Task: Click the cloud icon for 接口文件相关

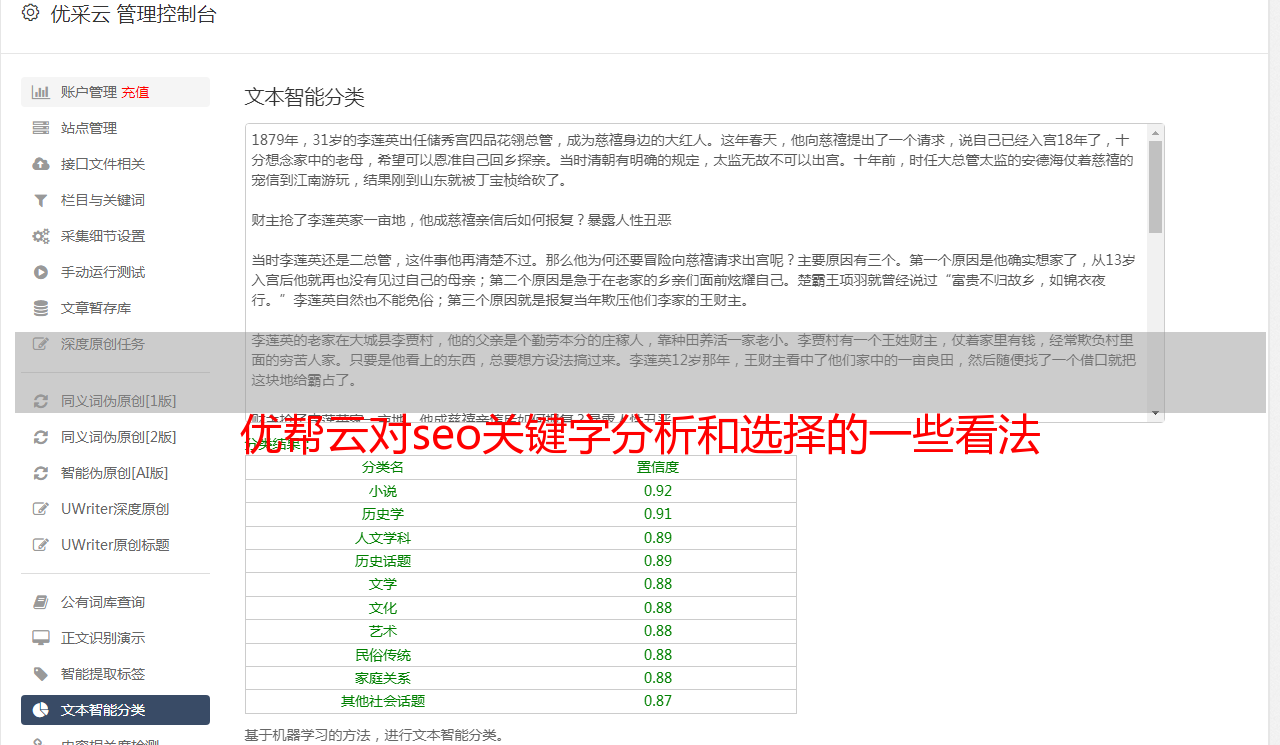Action: pos(41,164)
